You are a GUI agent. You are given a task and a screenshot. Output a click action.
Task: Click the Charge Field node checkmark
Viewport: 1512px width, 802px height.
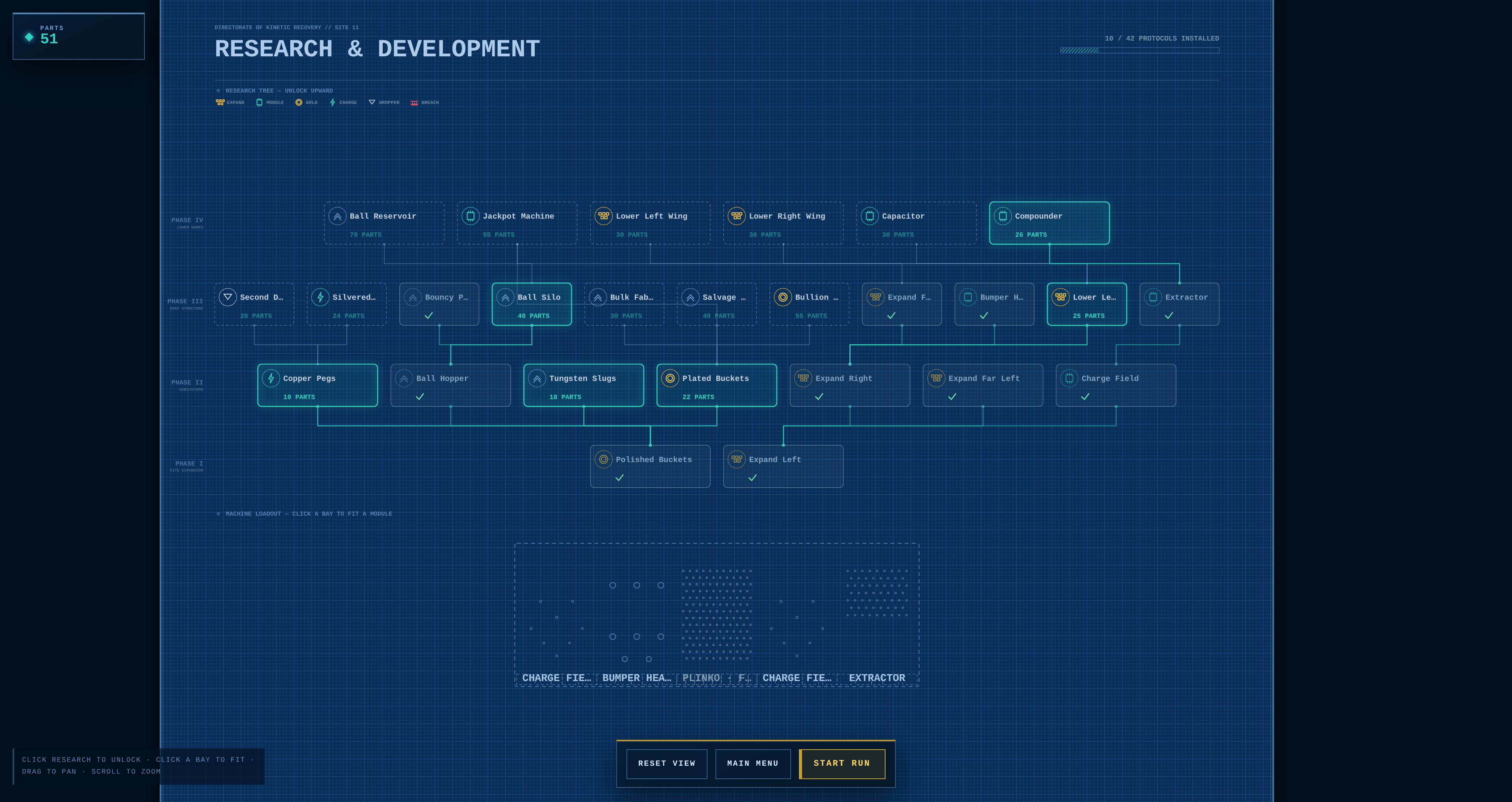[x=1085, y=397]
